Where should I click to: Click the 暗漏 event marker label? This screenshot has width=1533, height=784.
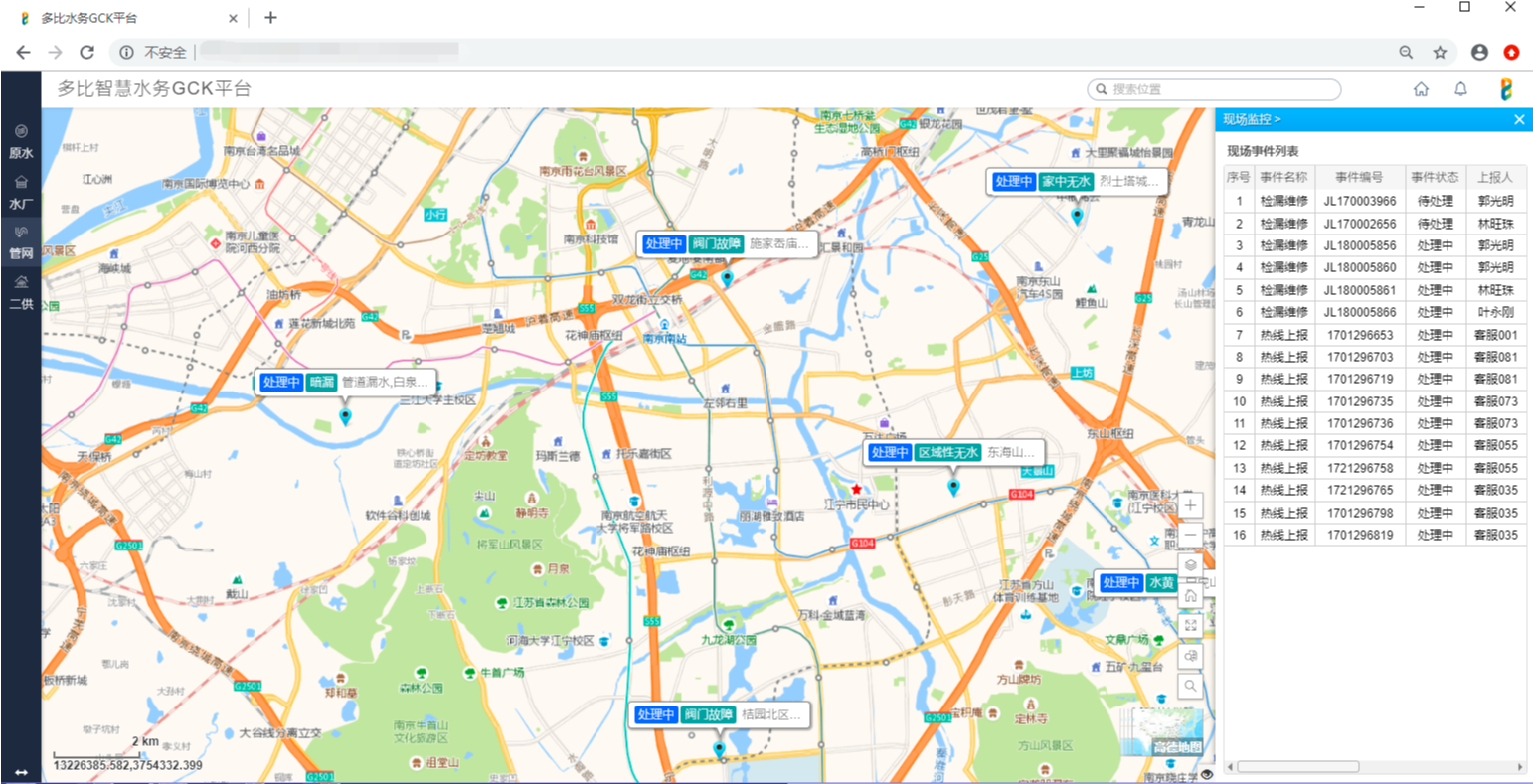point(321,382)
